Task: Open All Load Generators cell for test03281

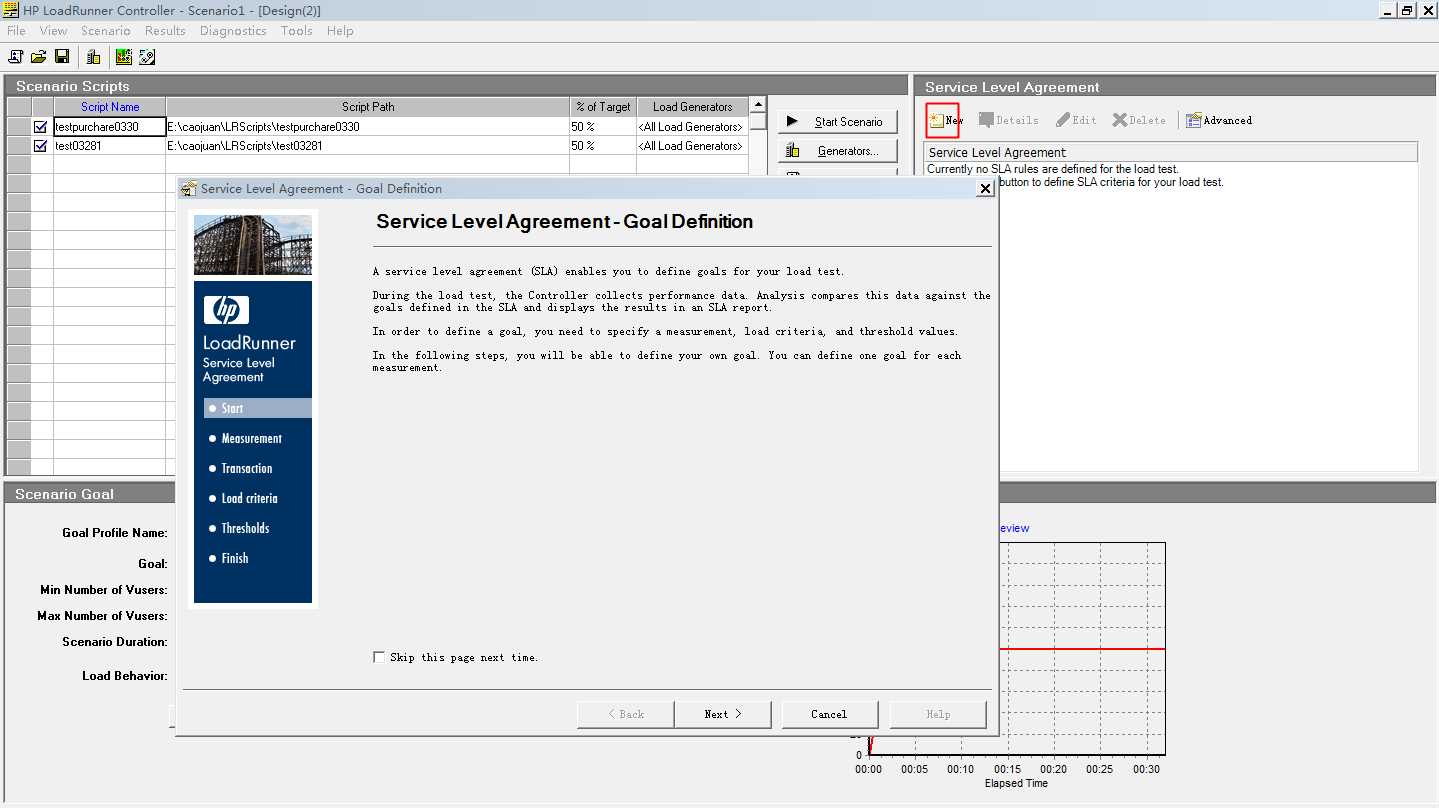Action: pyautogui.click(x=692, y=146)
